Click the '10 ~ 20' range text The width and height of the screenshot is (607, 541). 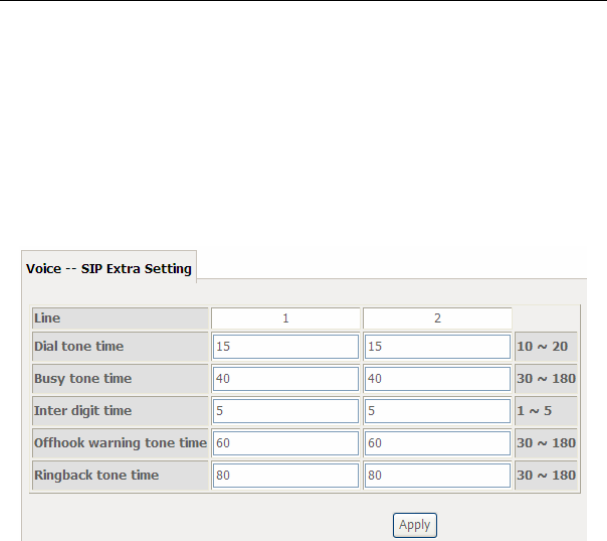click(x=542, y=346)
